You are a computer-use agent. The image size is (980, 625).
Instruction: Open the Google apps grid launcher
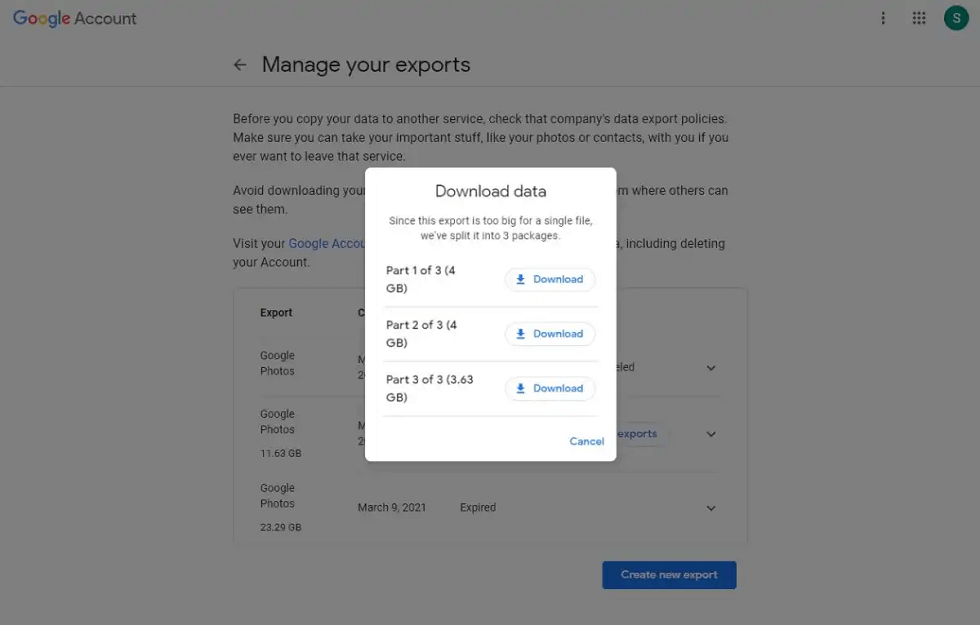(x=919, y=18)
